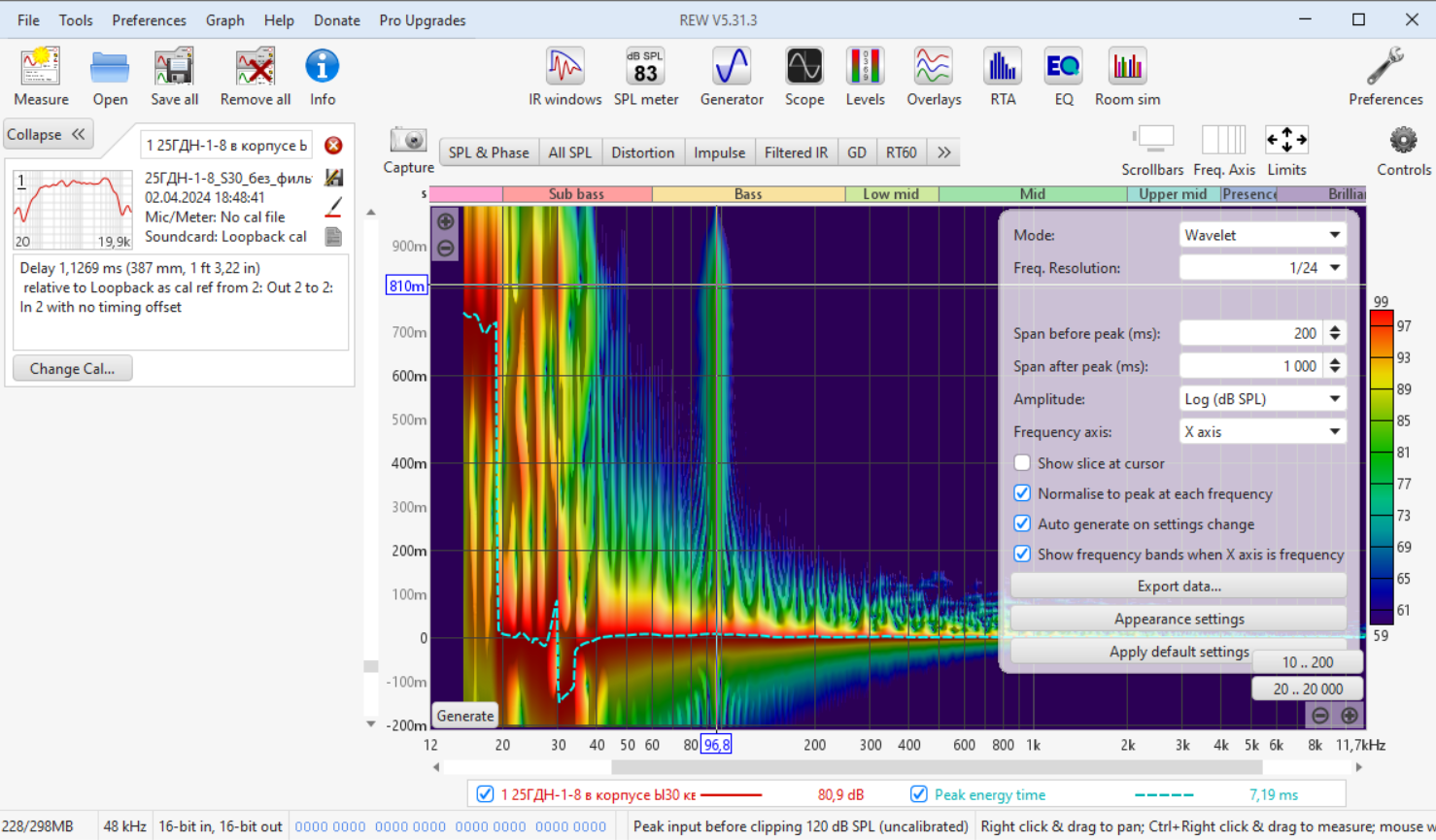Click the Measure toolbar icon
1436x840 pixels.
tap(41, 67)
